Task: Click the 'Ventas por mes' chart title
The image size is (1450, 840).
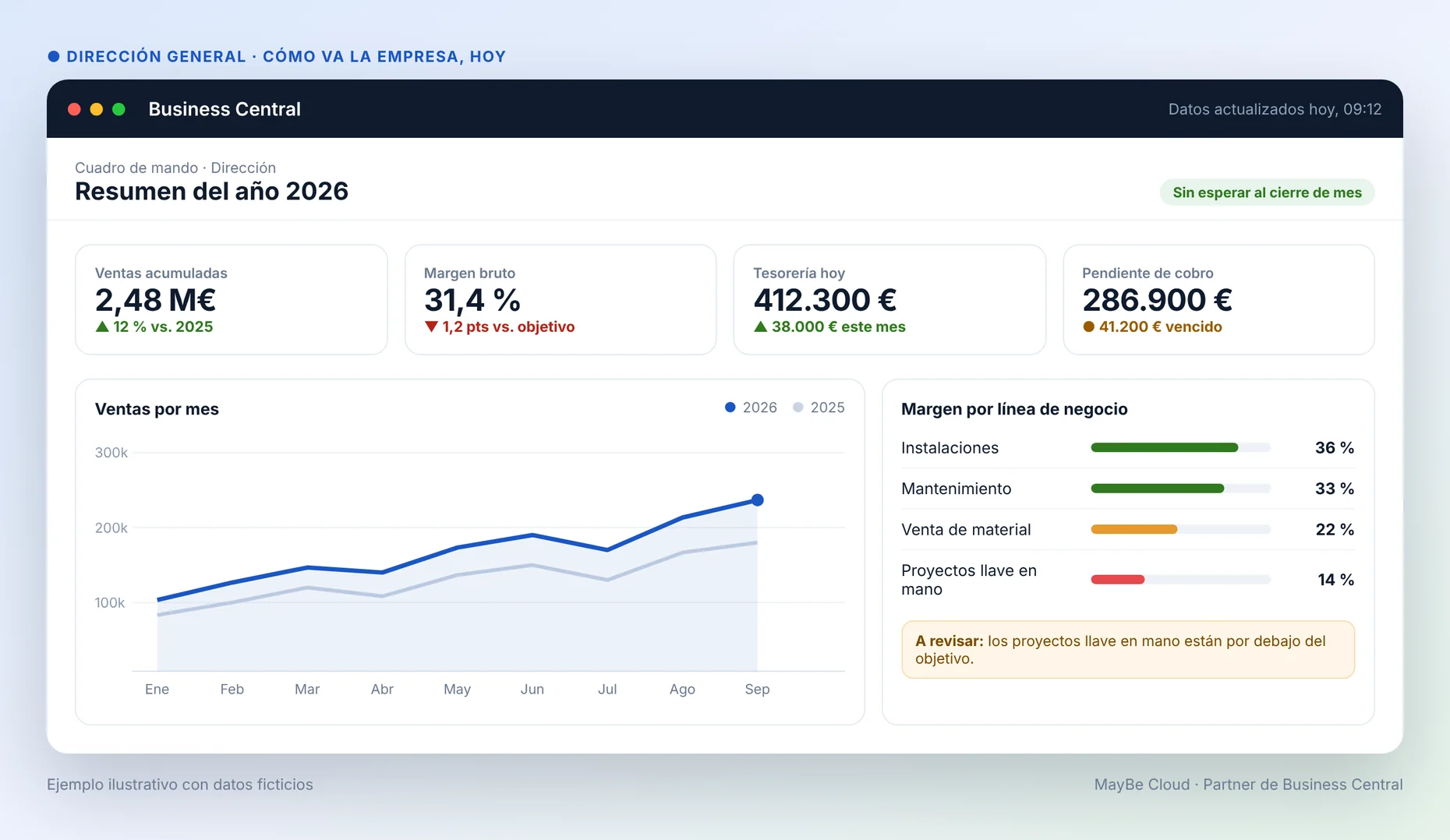Action: pyautogui.click(x=157, y=409)
